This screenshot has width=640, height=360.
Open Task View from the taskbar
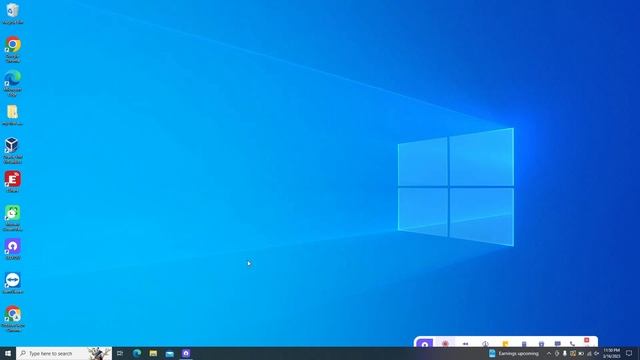click(x=120, y=353)
